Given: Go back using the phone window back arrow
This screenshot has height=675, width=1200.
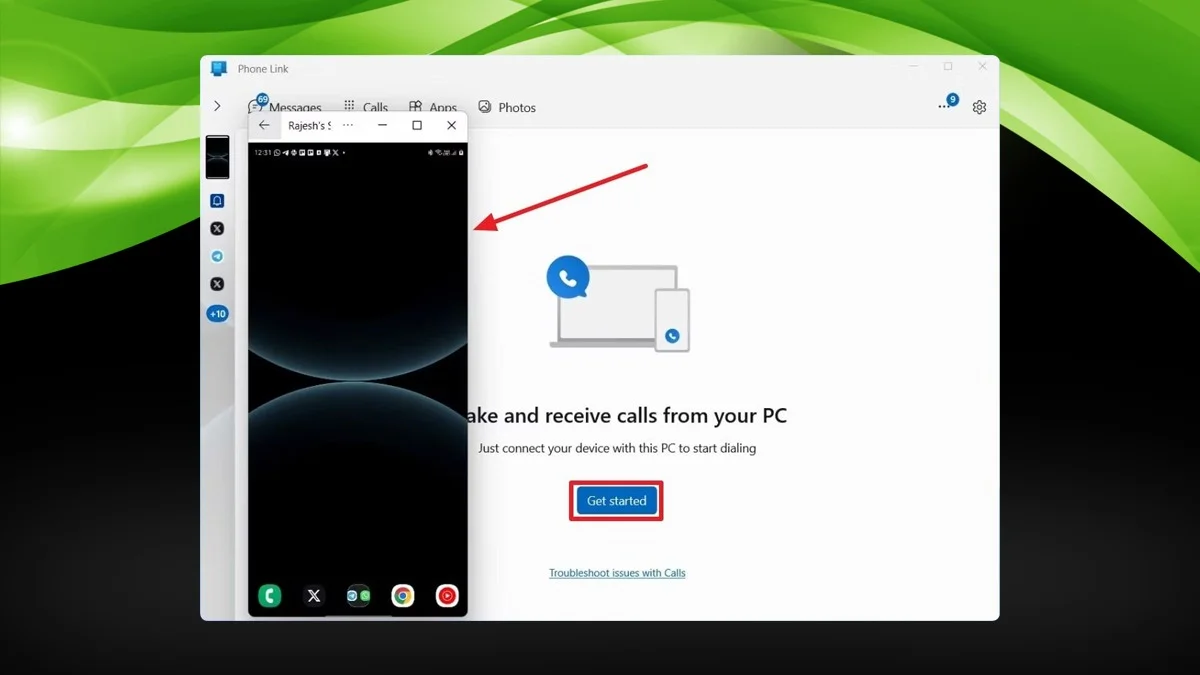Looking at the screenshot, I should click(264, 125).
